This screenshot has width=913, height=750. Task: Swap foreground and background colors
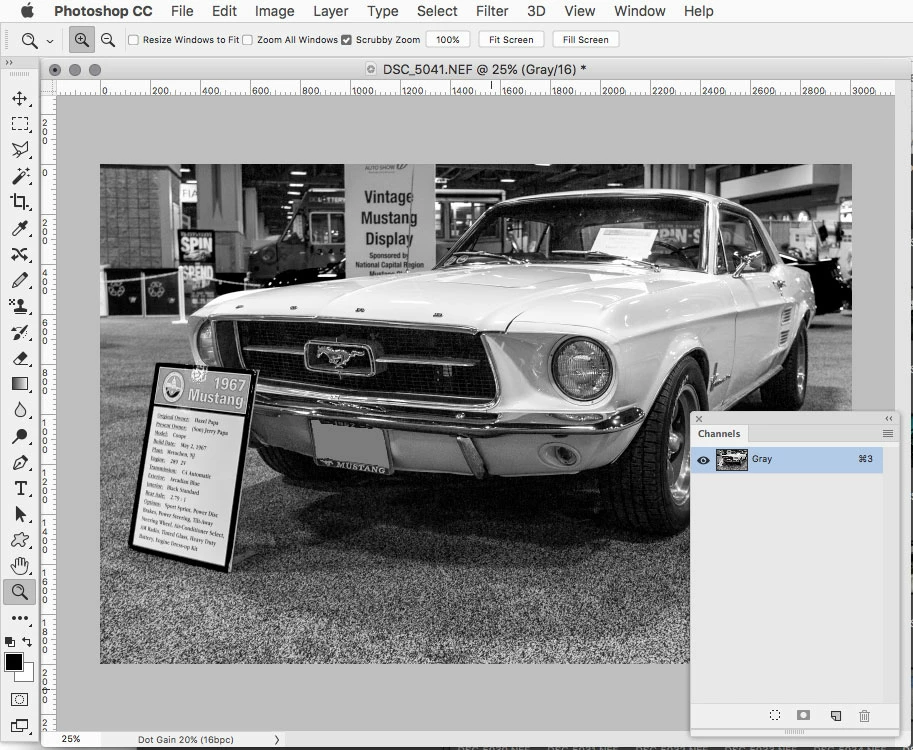(27, 642)
